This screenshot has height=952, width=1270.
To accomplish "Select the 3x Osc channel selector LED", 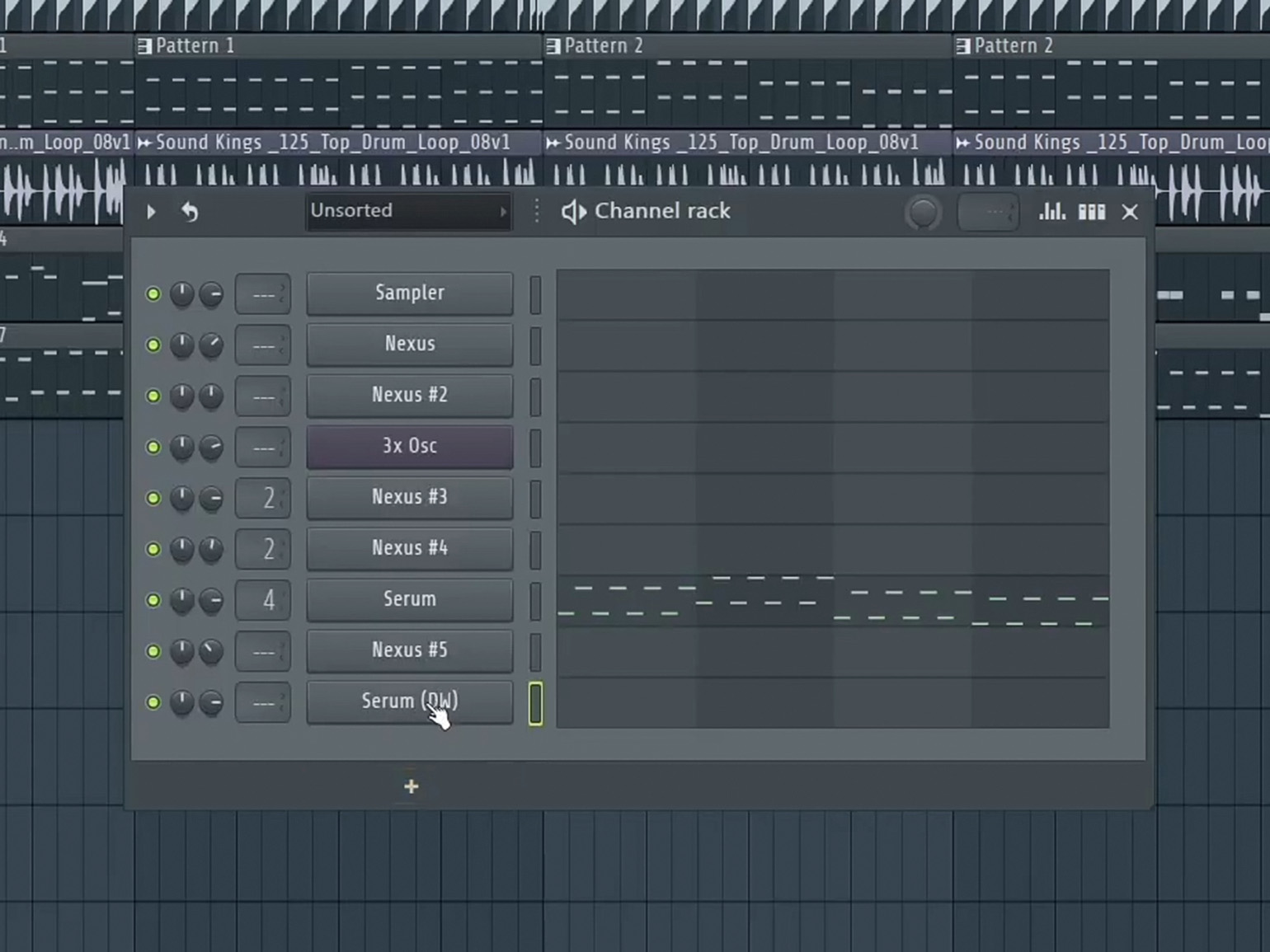I will (535, 448).
